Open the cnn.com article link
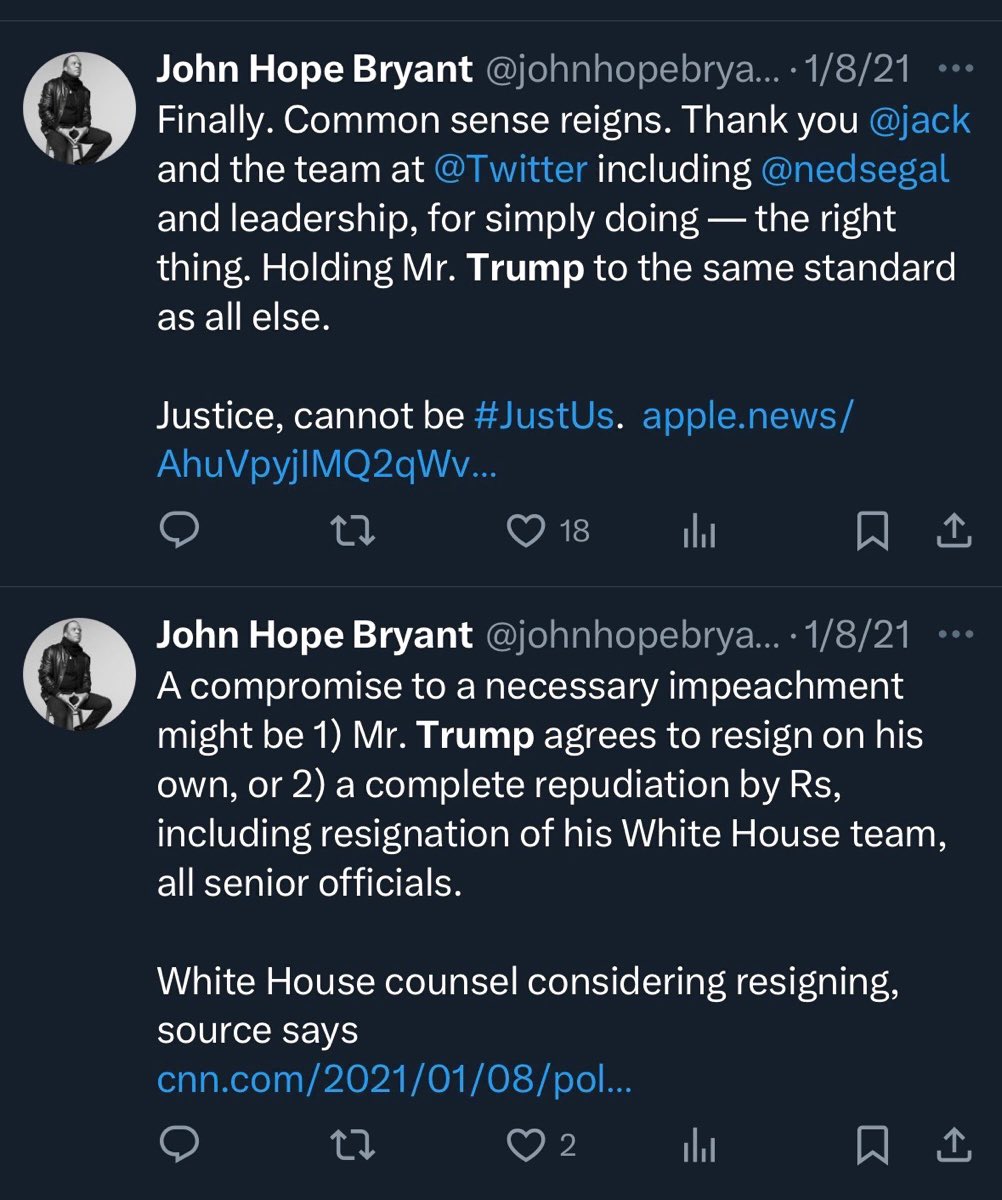The image size is (1002, 1200). click(394, 1079)
